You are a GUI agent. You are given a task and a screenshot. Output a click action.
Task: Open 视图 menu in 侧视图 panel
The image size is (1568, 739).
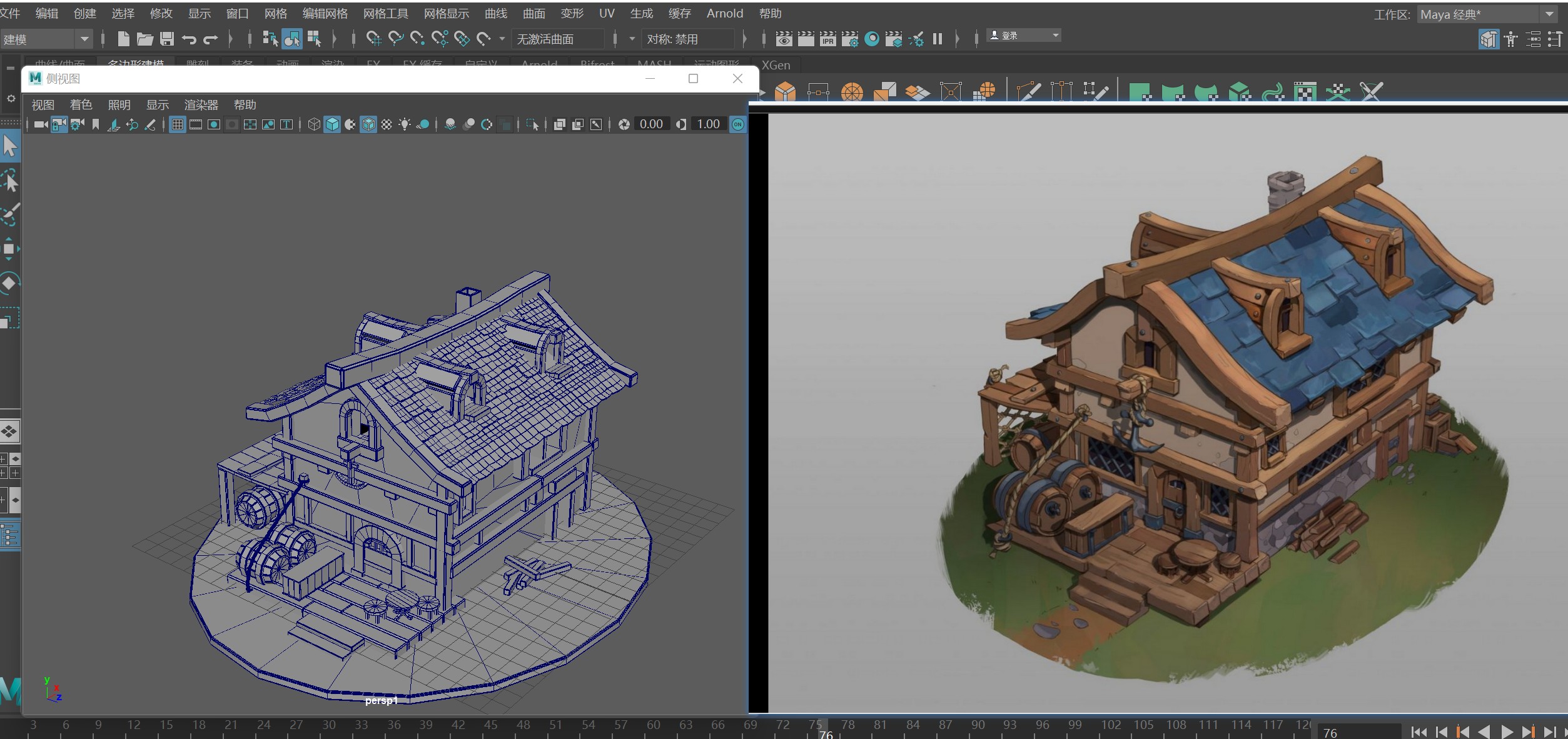click(43, 105)
